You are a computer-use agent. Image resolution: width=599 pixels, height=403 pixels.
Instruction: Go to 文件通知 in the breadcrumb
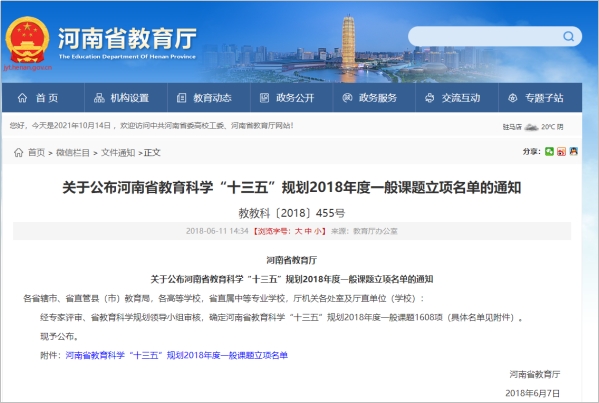coord(118,152)
